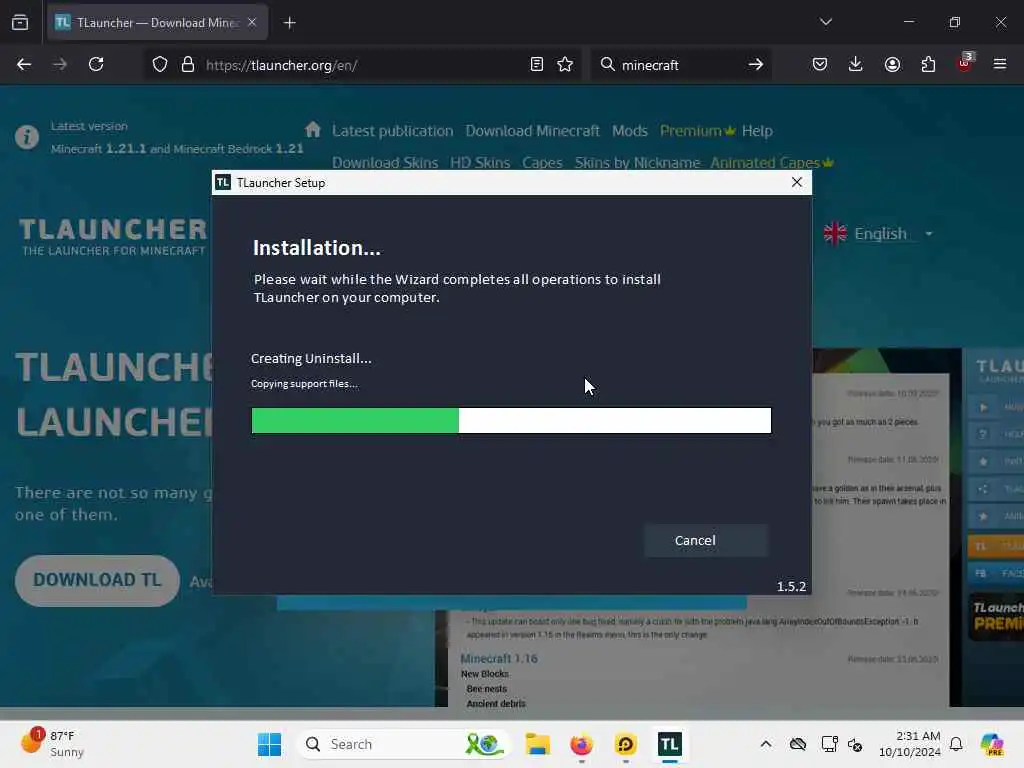Image resolution: width=1024 pixels, height=768 pixels.
Task: Open Help menu link
Action: click(757, 131)
